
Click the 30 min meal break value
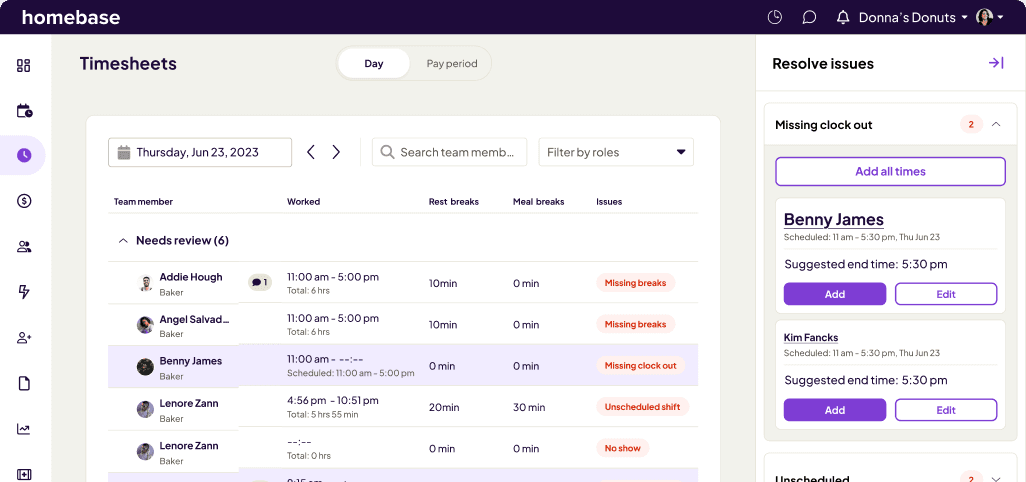point(529,407)
